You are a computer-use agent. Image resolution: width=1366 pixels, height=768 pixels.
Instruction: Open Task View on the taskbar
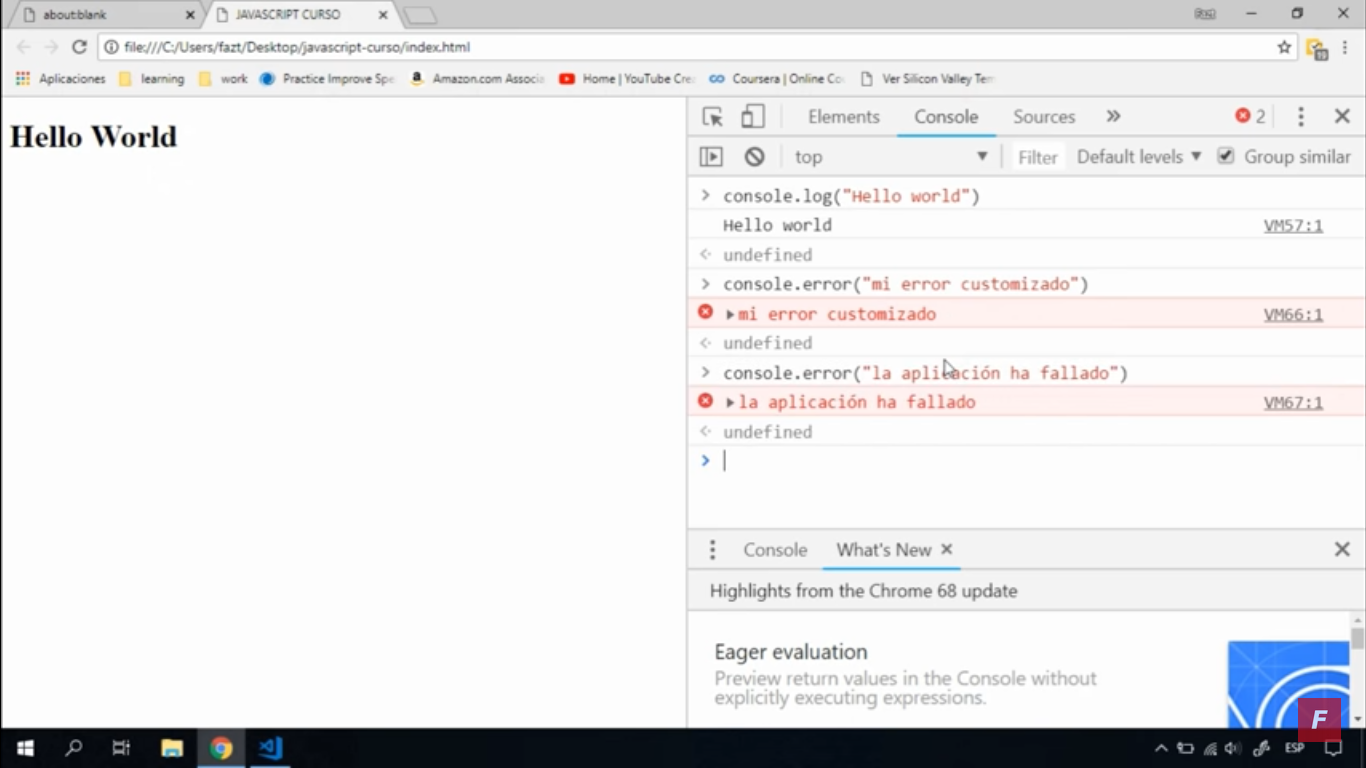click(121, 748)
